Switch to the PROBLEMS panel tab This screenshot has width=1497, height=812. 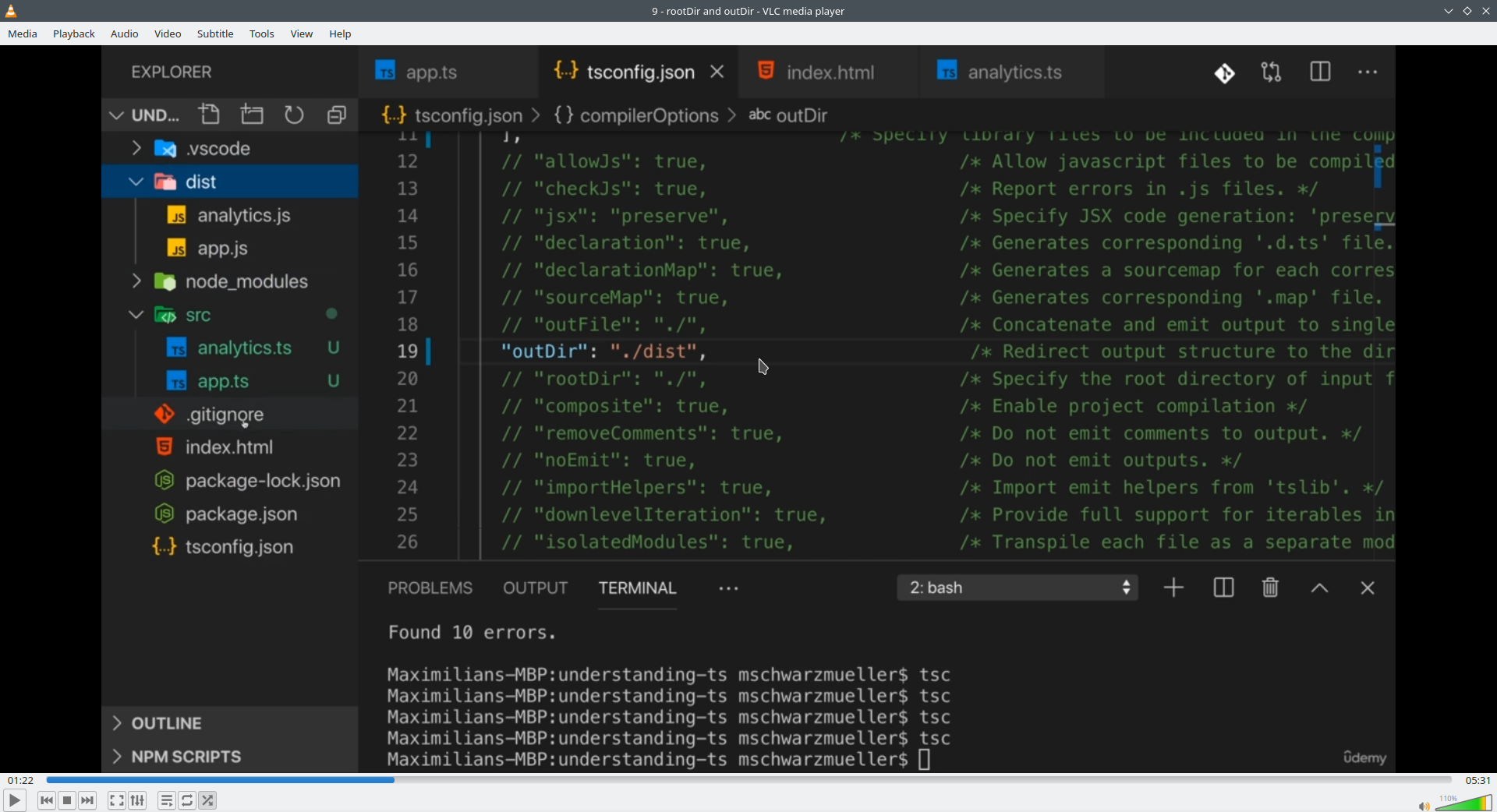pyautogui.click(x=430, y=588)
